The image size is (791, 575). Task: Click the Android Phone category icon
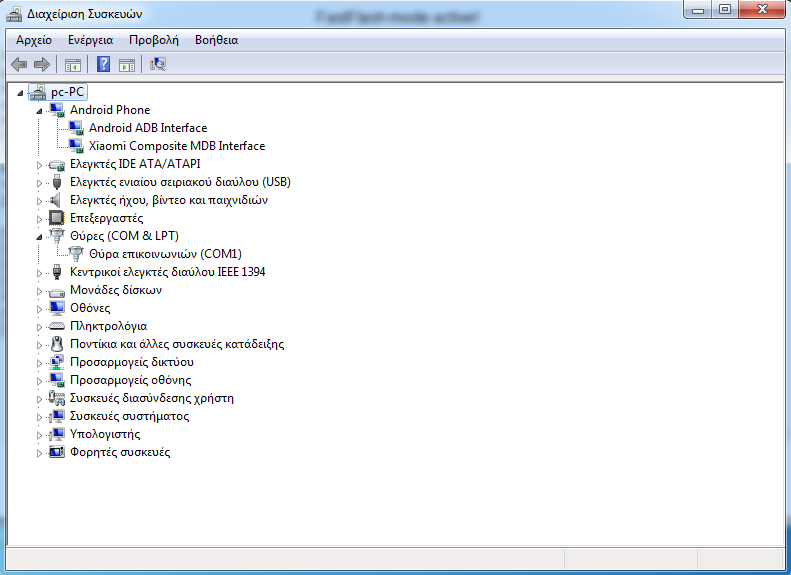tap(57, 110)
